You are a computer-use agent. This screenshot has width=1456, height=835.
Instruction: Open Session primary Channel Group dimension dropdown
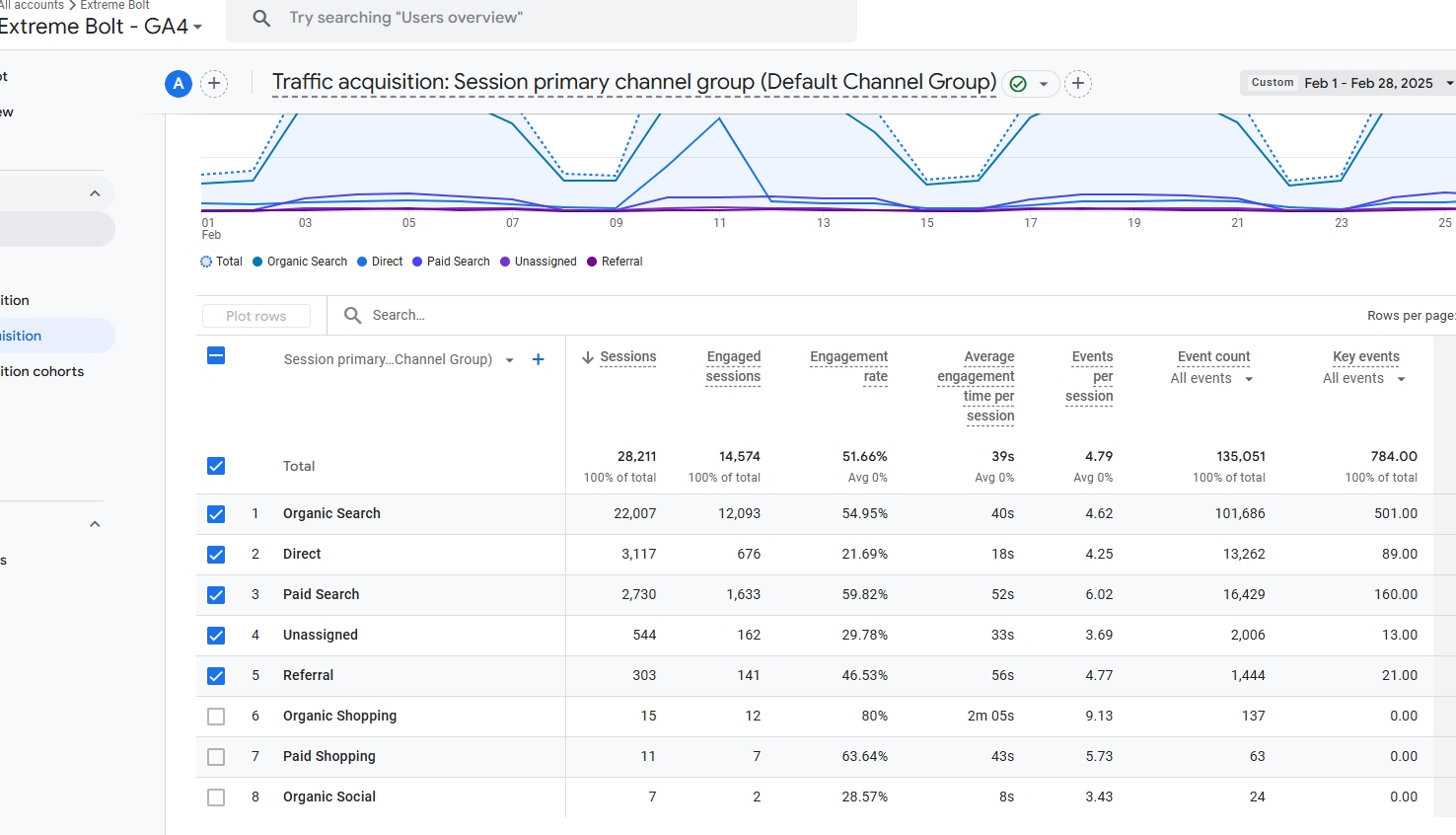pyautogui.click(x=509, y=360)
